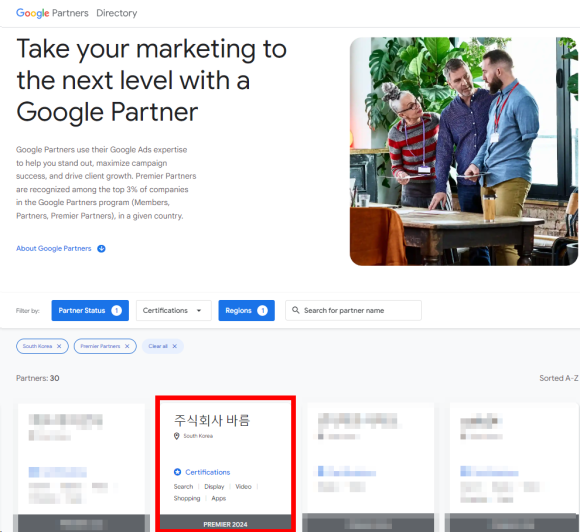Click the South Korea location text on 주식회사 바름 card
Image resolution: width=580 pixels, height=532 pixels.
tap(198, 436)
